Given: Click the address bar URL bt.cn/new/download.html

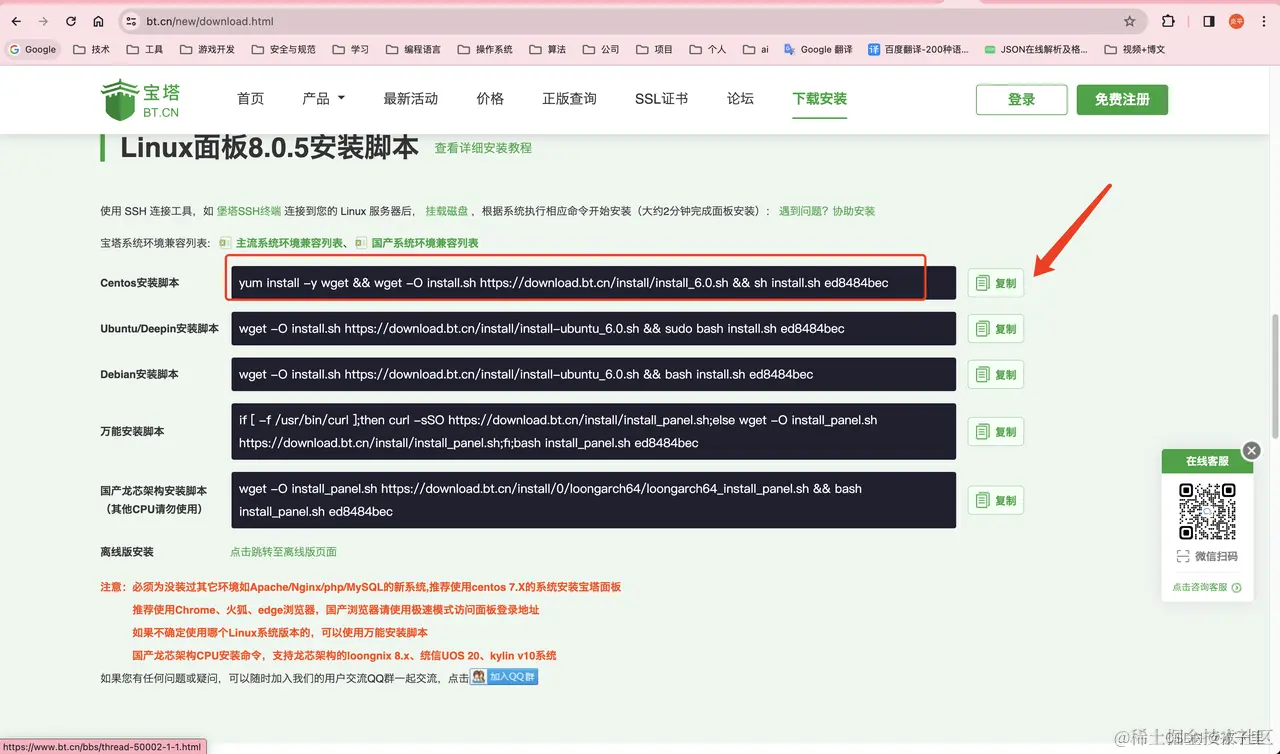Looking at the screenshot, I should pyautogui.click(x=210, y=21).
